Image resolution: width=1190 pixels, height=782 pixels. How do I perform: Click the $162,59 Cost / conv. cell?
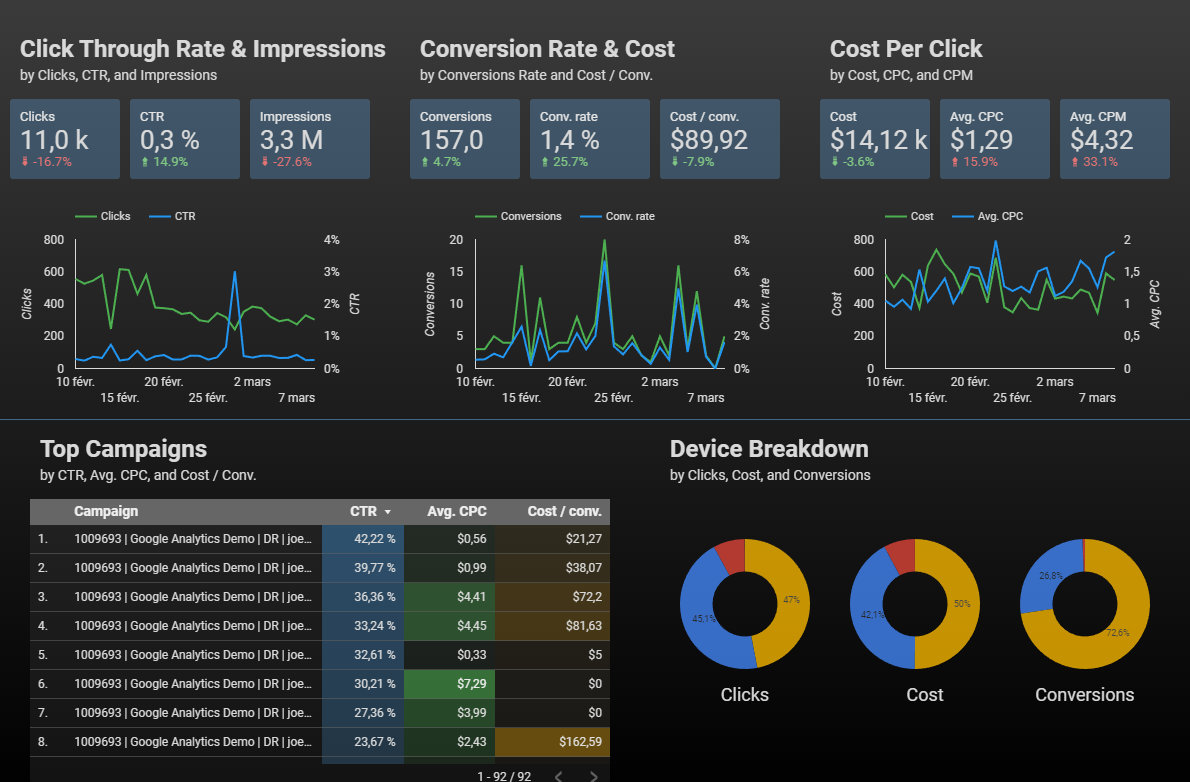(552, 742)
